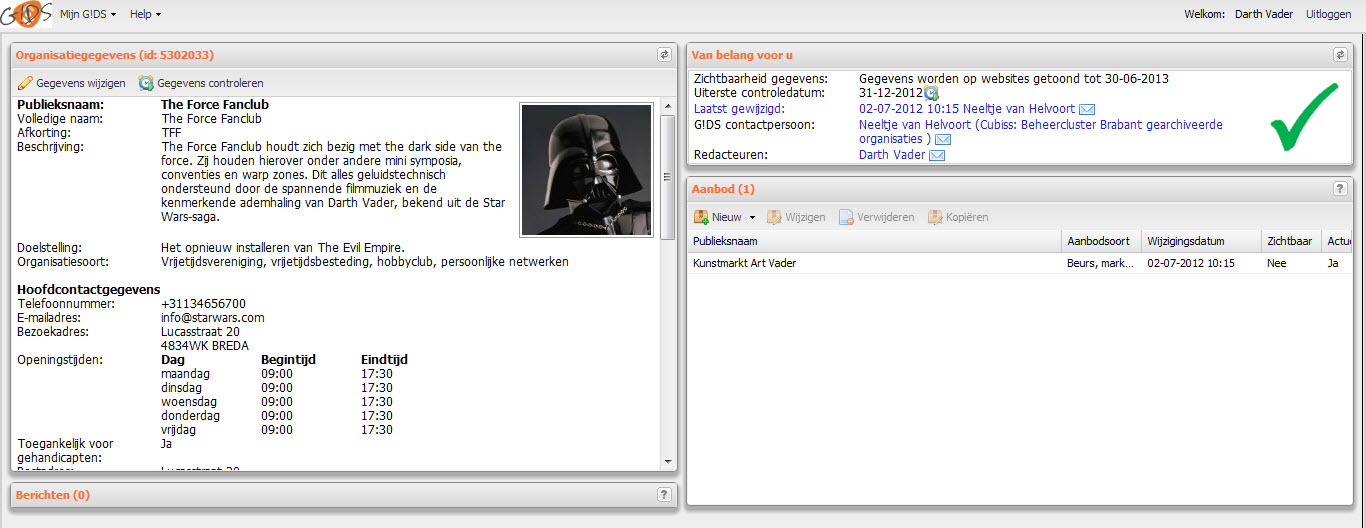Click mail icon next to Redacteuren Darth Vader
1366x528 pixels.
(937, 155)
